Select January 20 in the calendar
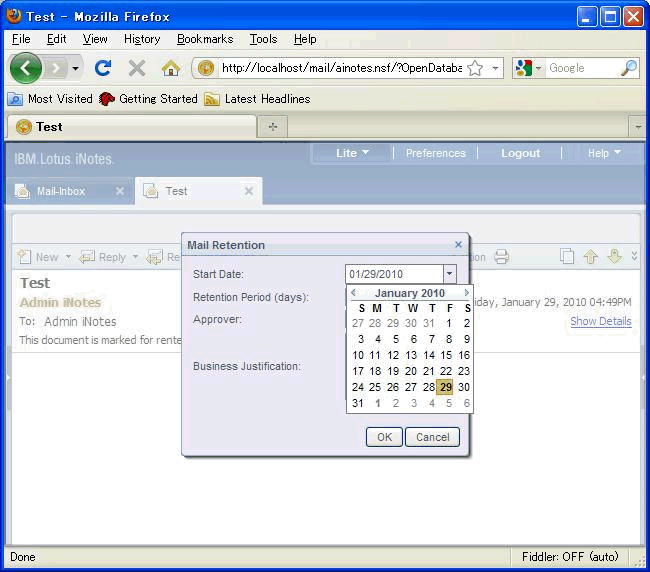This screenshot has height=572, width=650. [411, 371]
